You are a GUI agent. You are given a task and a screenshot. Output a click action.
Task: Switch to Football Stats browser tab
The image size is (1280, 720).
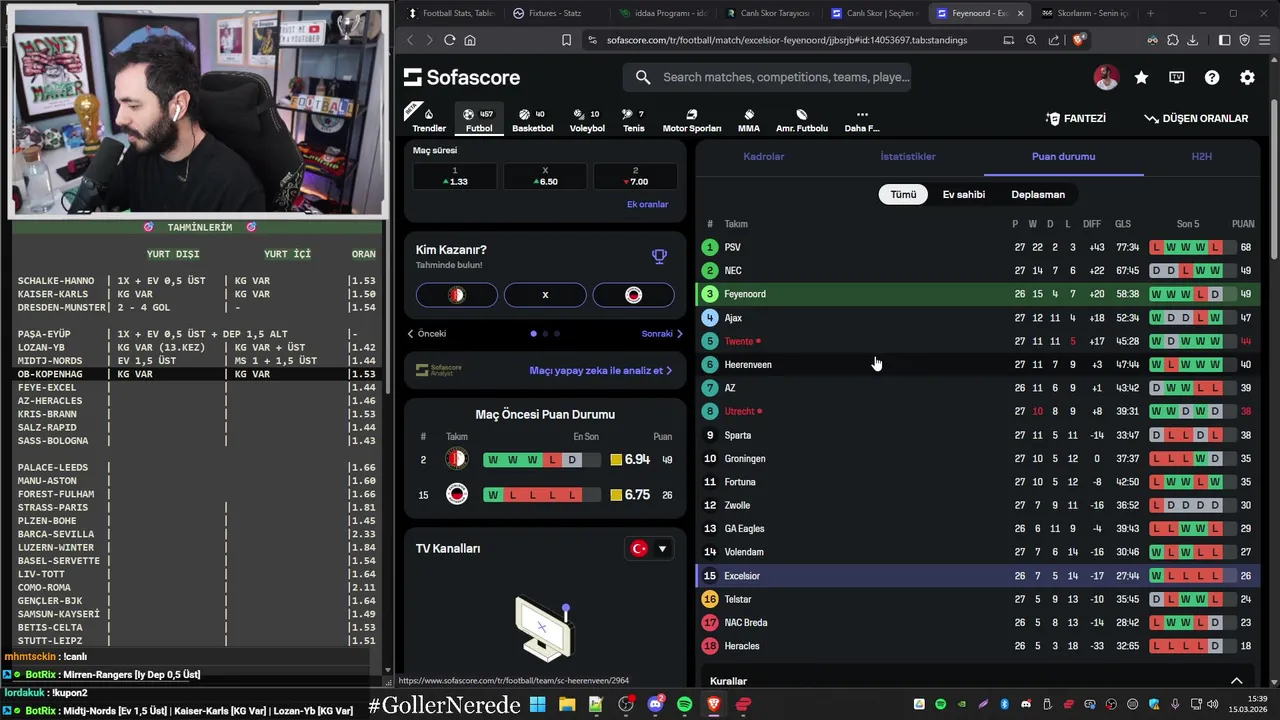(x=450, y=13)
